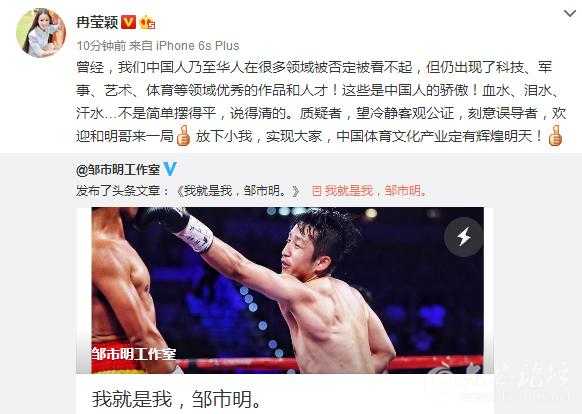
Task: Click the post text starting with 曾经
Action: (321, 102)
